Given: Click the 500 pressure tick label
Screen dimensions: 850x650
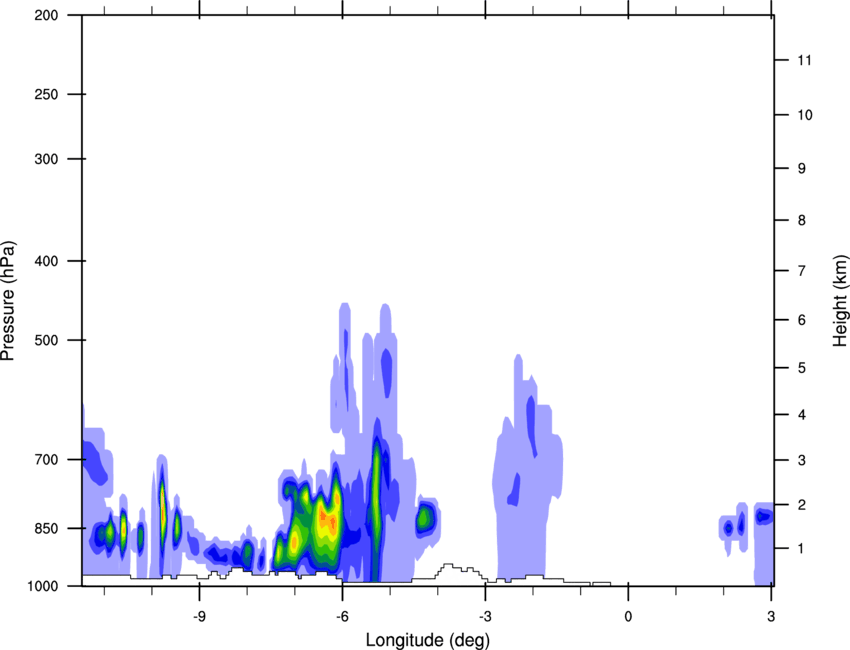Looking at the screenshot, I should point(46,340).
